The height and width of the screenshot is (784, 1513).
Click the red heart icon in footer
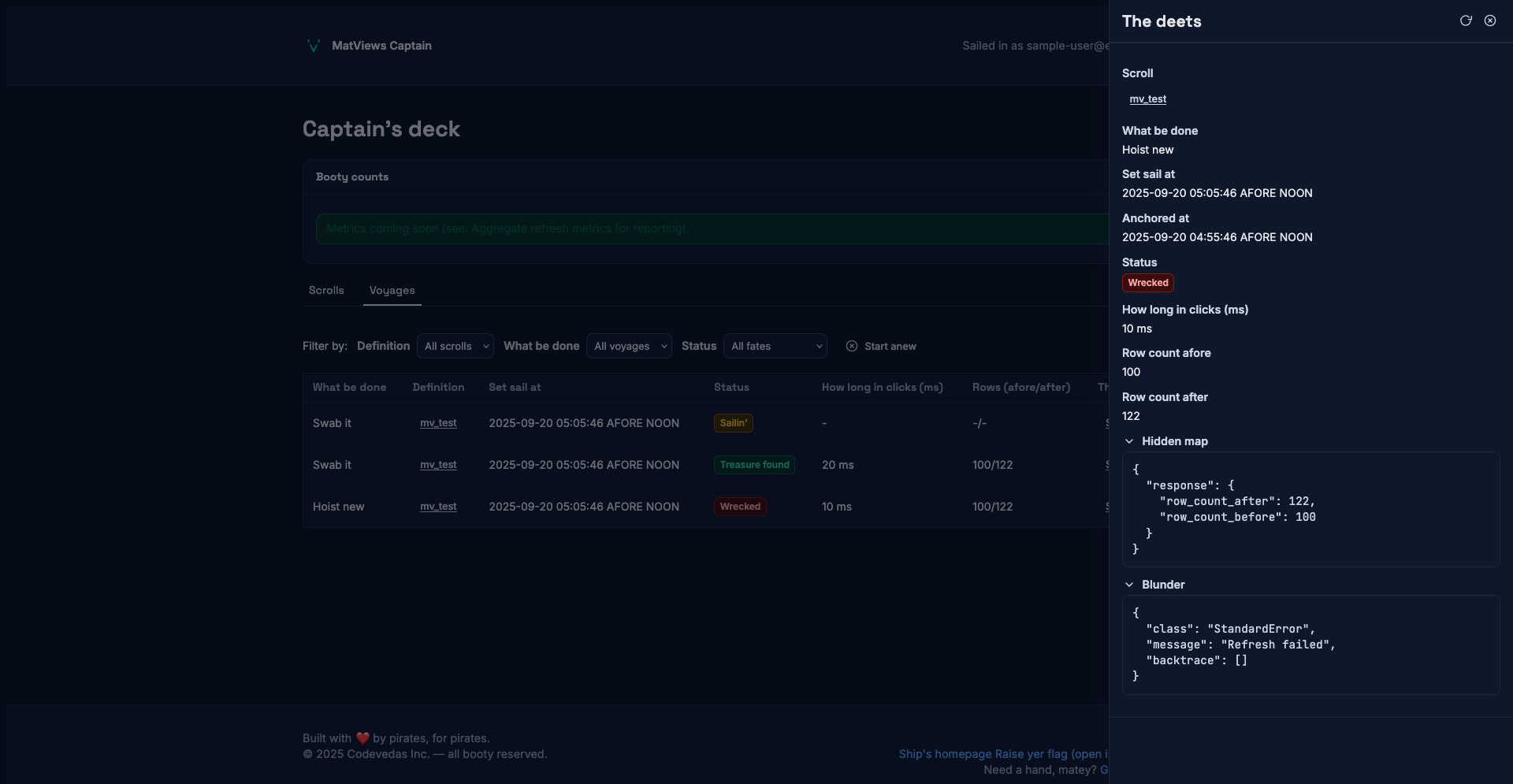tap(362, 738)
